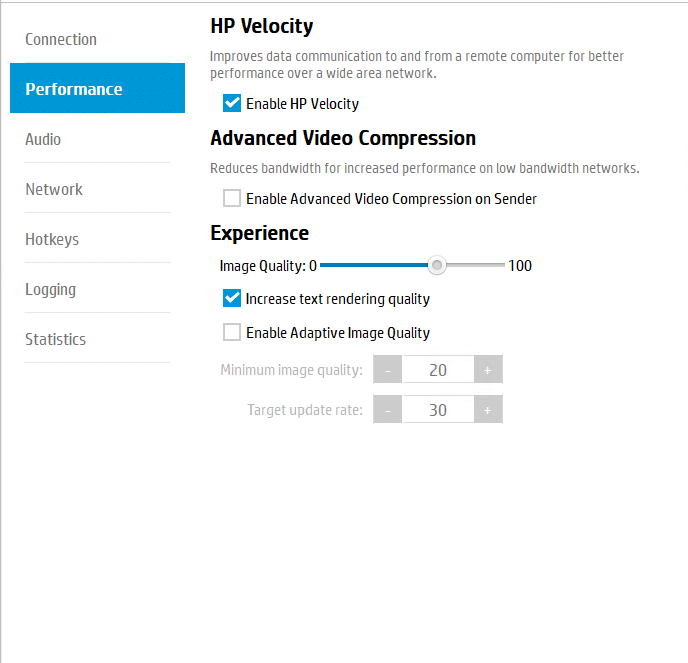
Task: Click the Image Quality track near 100
Action: (500, 265)
